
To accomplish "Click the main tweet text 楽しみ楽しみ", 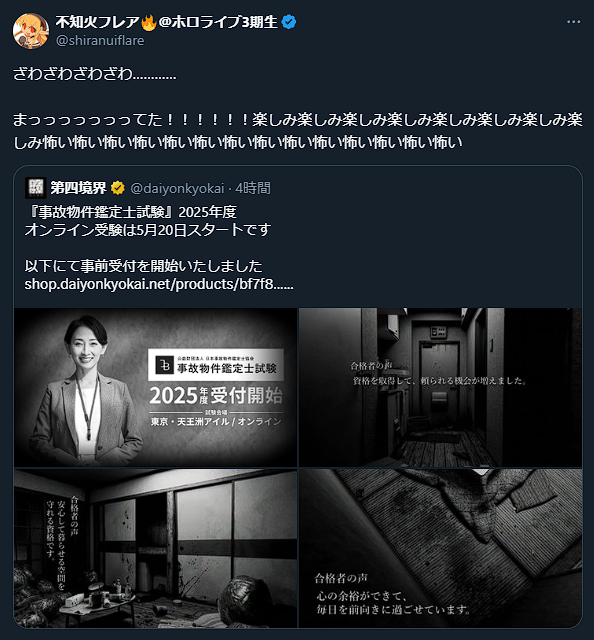I will tap(297, 131).
